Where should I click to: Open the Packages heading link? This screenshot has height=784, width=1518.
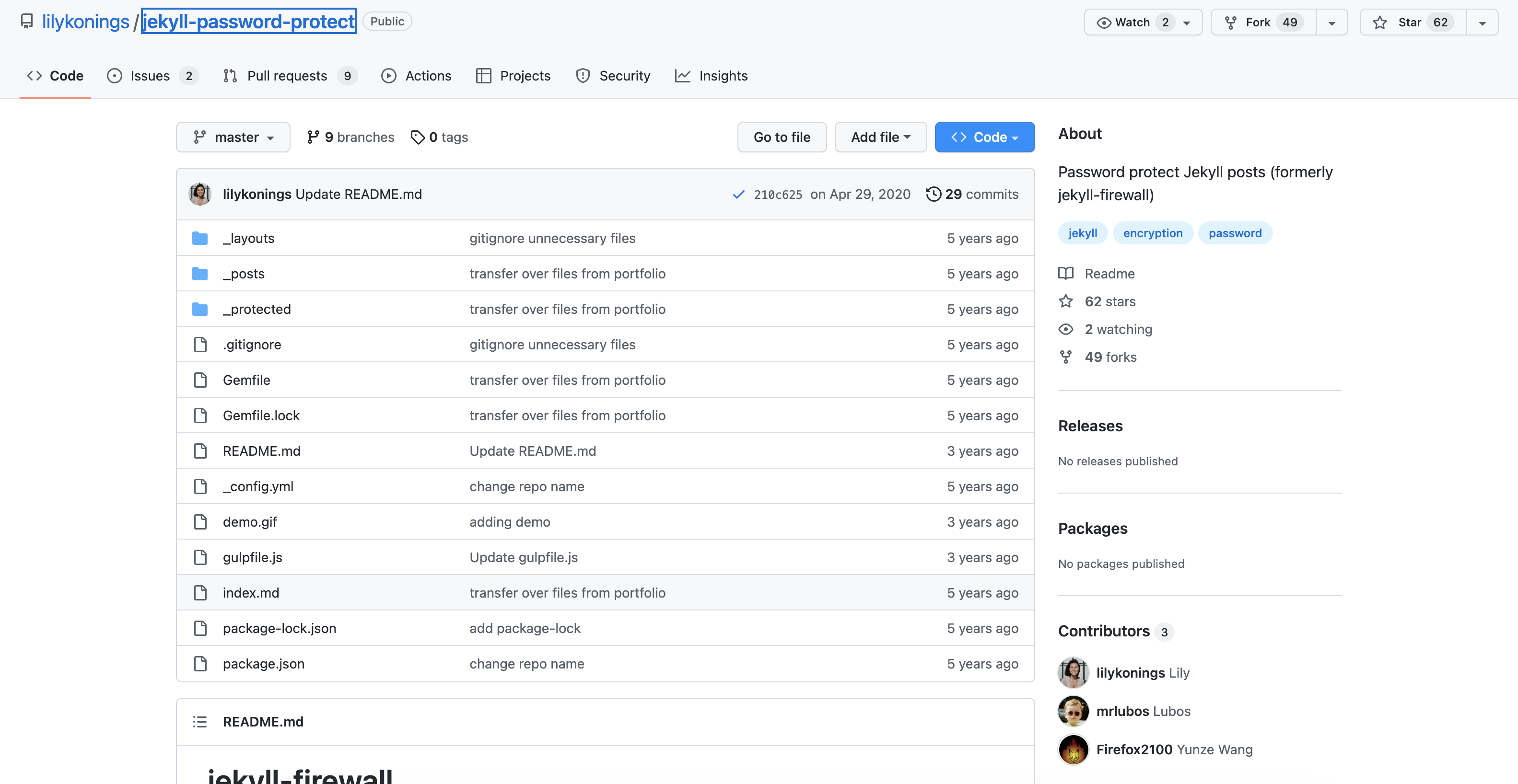1093,529
